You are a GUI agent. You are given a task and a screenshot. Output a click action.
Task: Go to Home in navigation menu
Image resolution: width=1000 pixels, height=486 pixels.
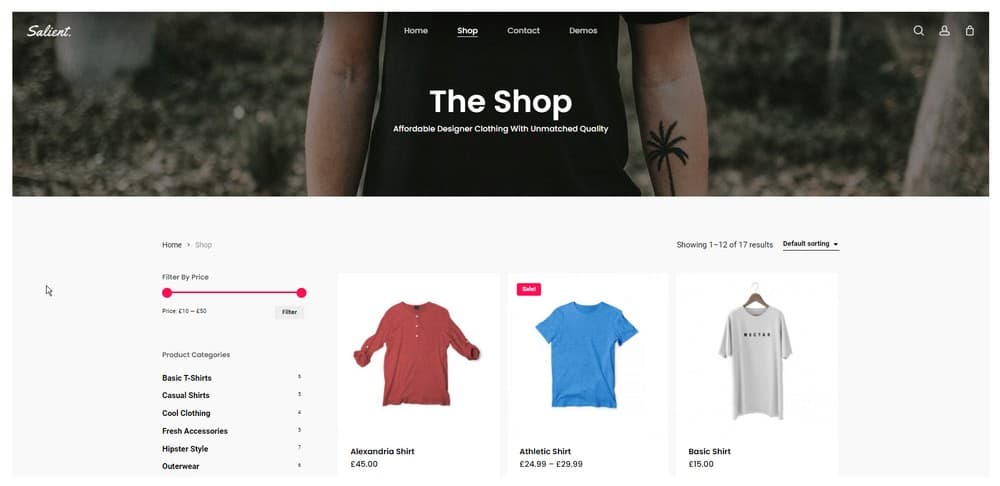[x=416, y=31]
